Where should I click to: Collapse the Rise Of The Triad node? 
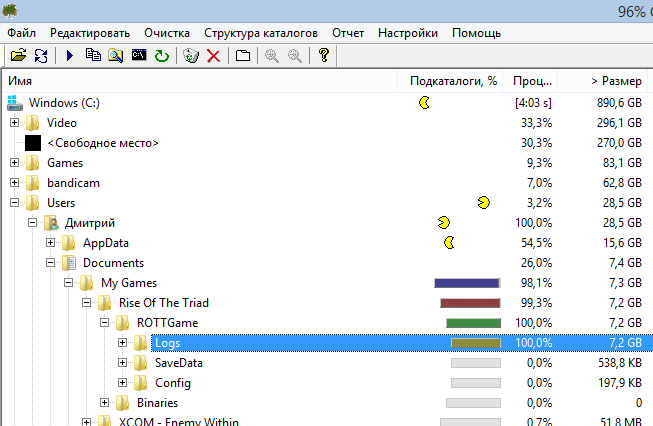[x=86, y=302]
